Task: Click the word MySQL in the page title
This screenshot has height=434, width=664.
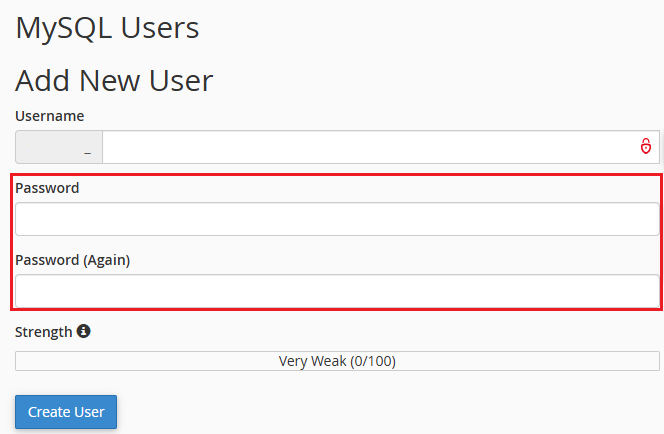Action: (64, 29)
